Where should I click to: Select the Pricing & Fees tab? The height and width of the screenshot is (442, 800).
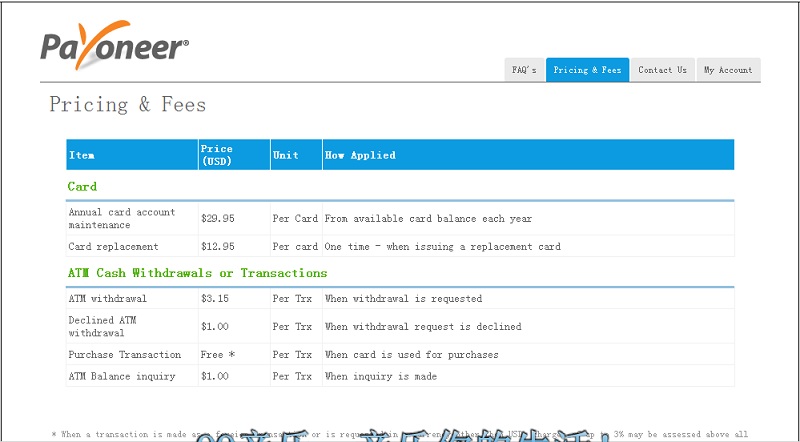pyautogui.click(x=587, y=70)
